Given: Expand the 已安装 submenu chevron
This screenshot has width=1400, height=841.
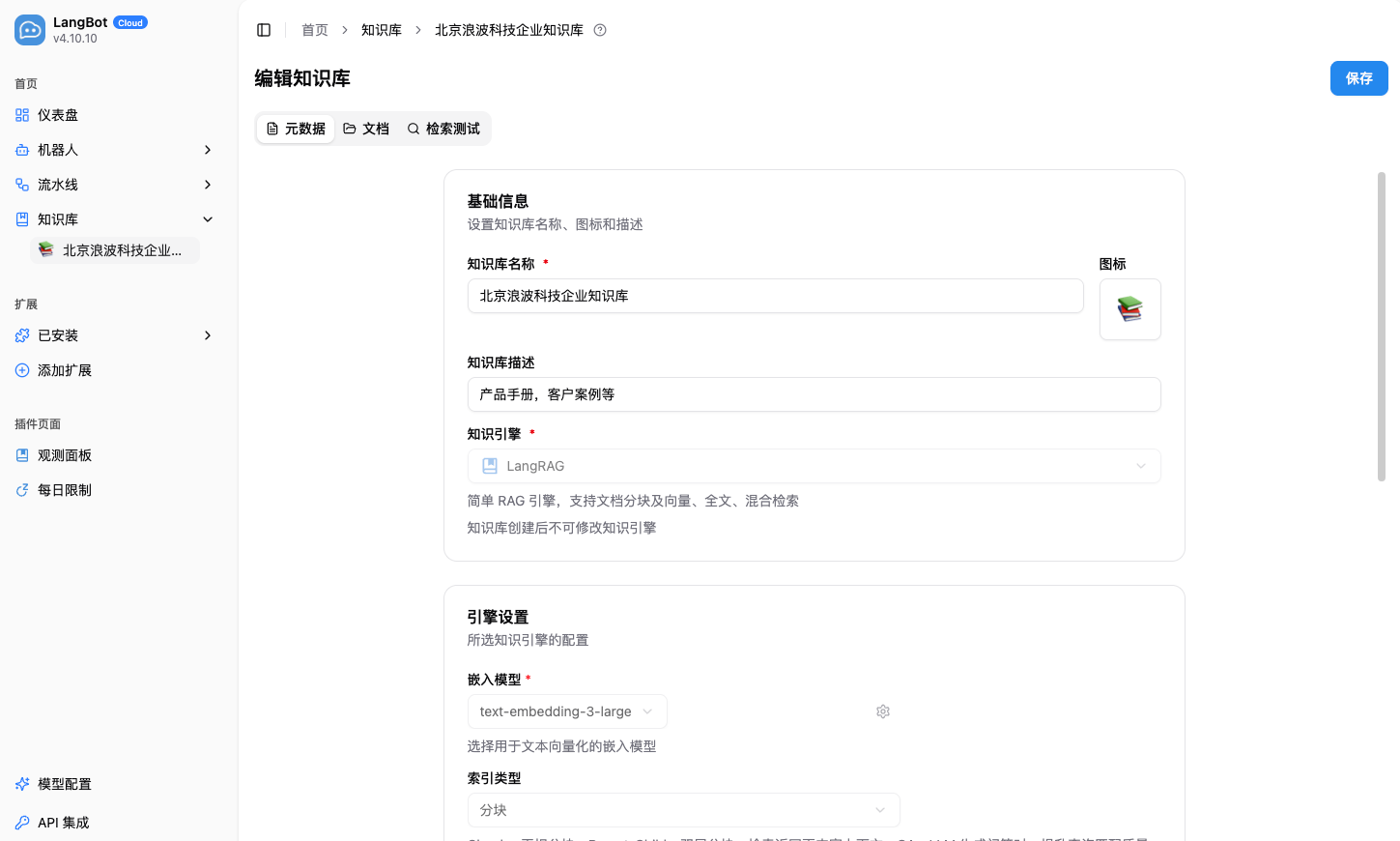Looking at the screenshot, I should (x=208, y=335).
